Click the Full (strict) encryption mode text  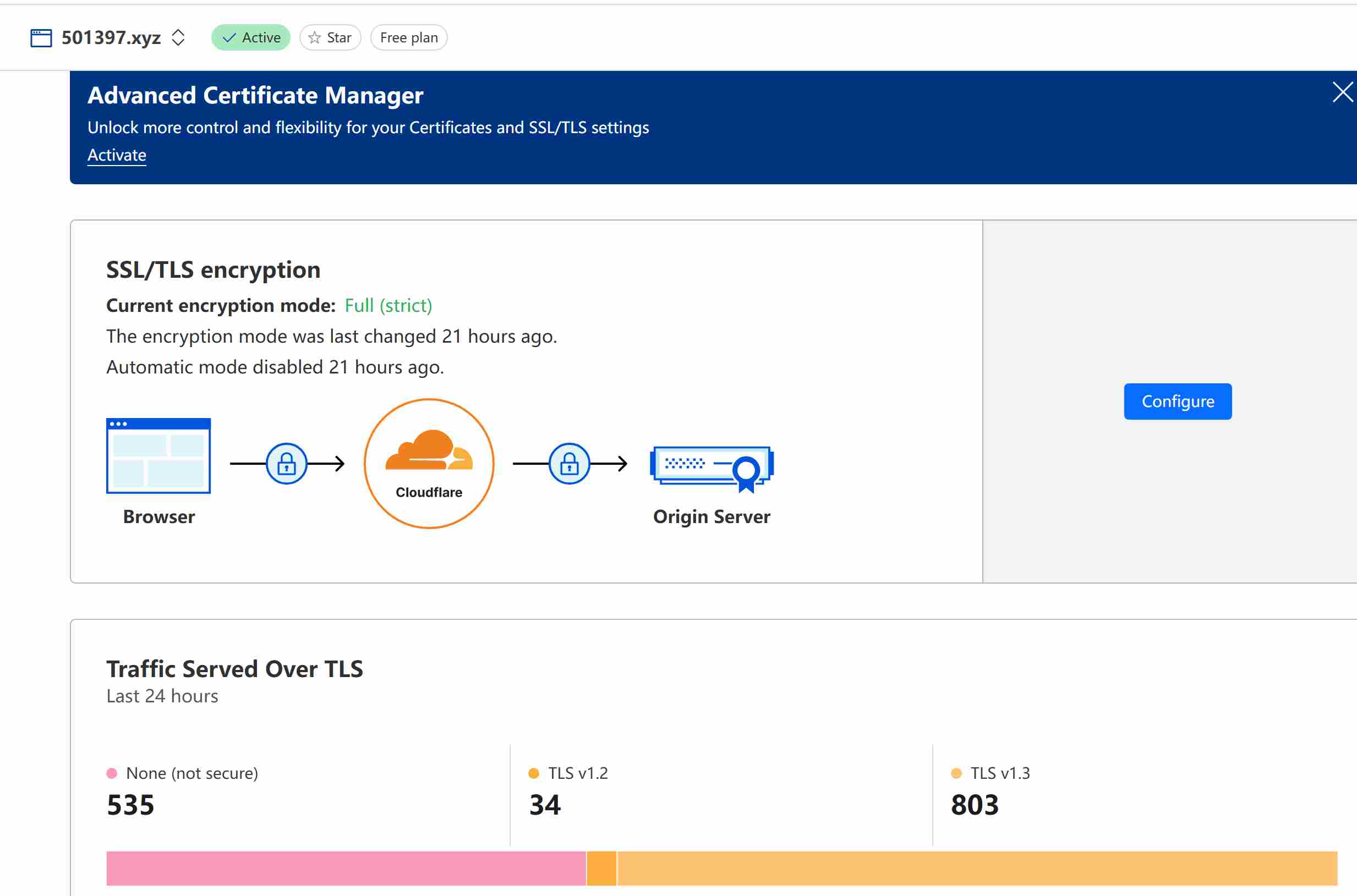pos(388,305)
